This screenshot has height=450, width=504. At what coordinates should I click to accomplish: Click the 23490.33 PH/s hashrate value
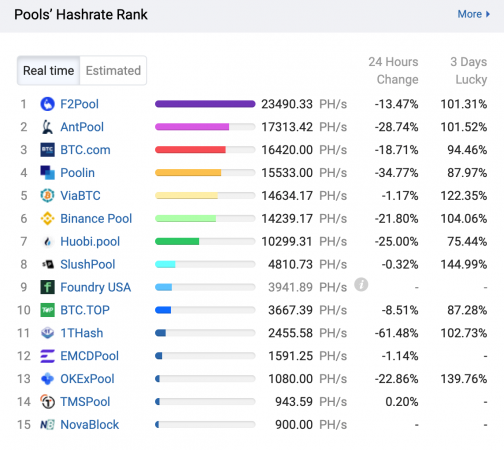[x=304, y=104]
